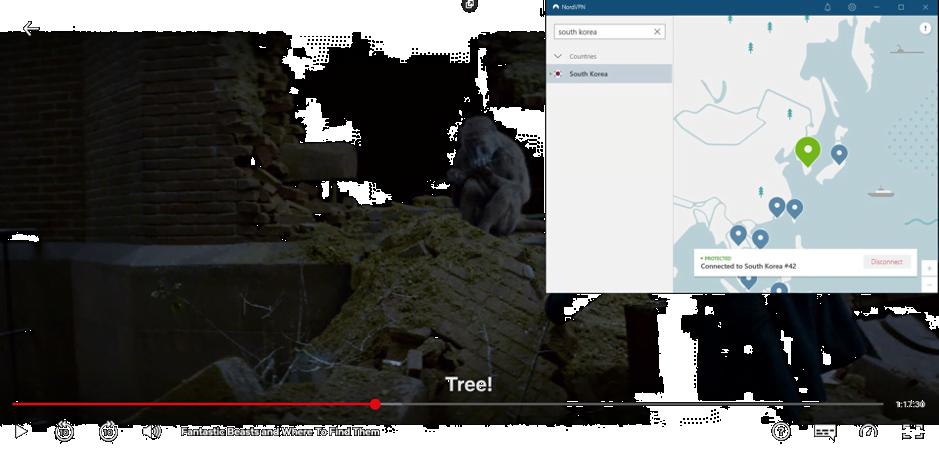Skip forward 10 seconds
This screenshot has width=939, height=458.
108,431
